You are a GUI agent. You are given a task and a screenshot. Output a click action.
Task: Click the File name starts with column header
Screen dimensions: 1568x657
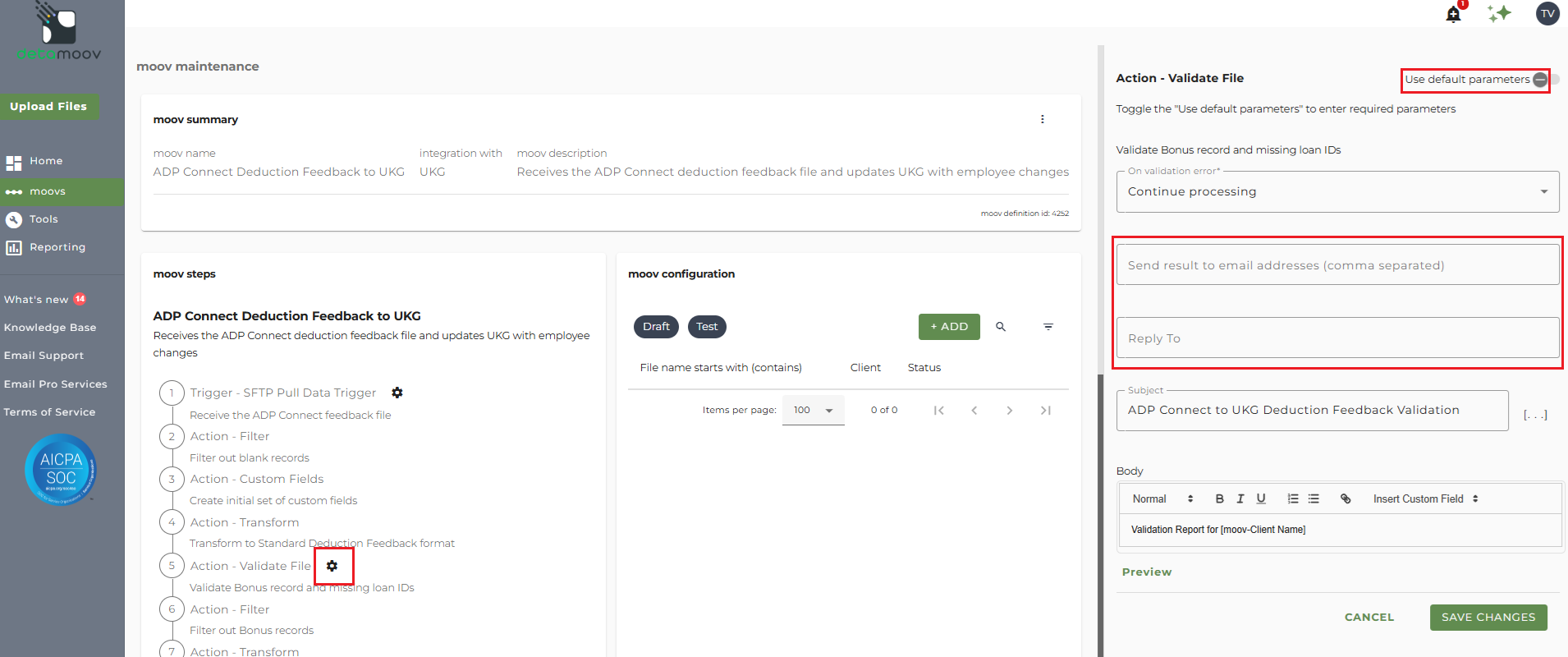721,368
